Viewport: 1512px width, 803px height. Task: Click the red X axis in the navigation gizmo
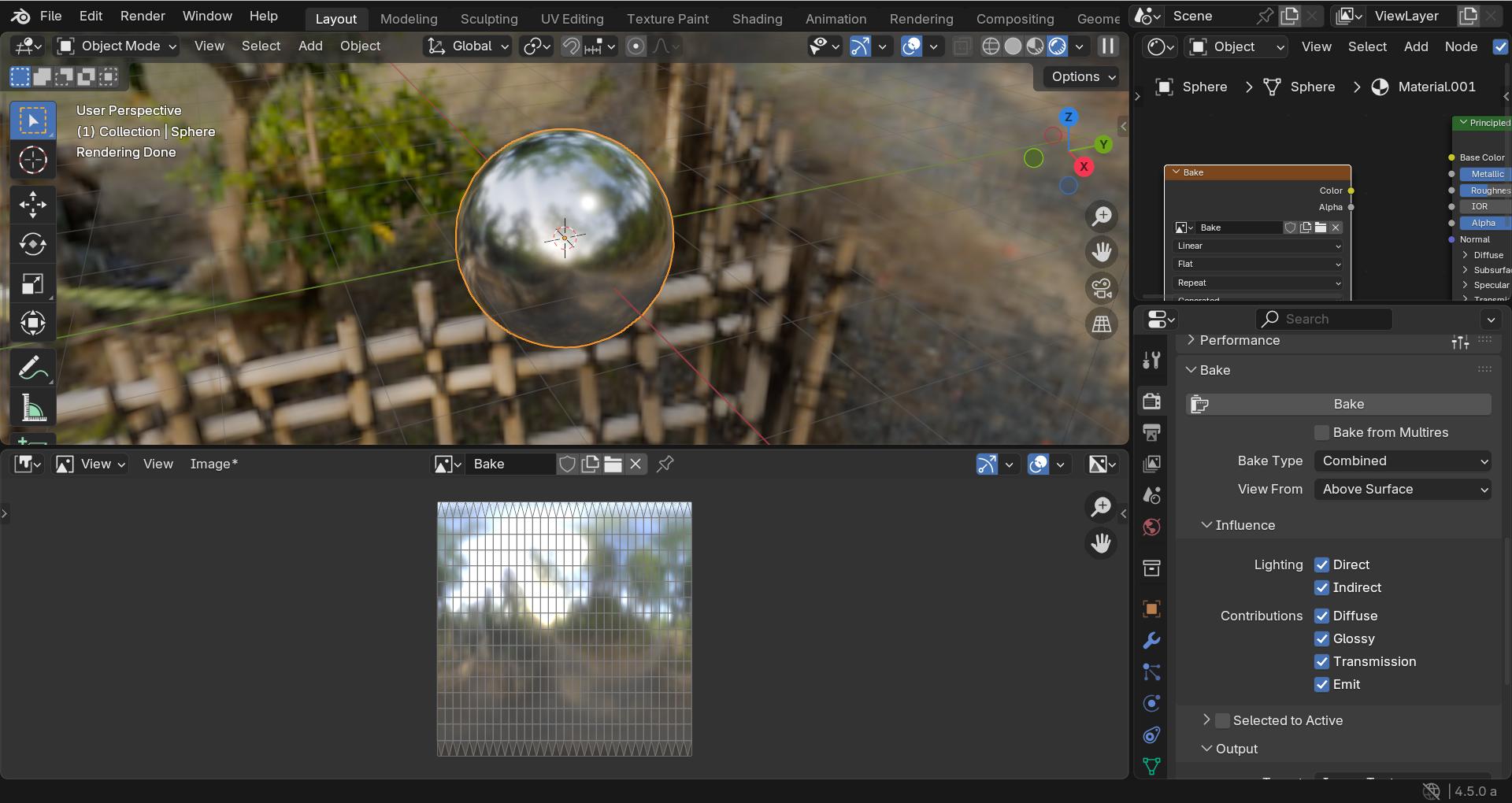pos(1084,166)
